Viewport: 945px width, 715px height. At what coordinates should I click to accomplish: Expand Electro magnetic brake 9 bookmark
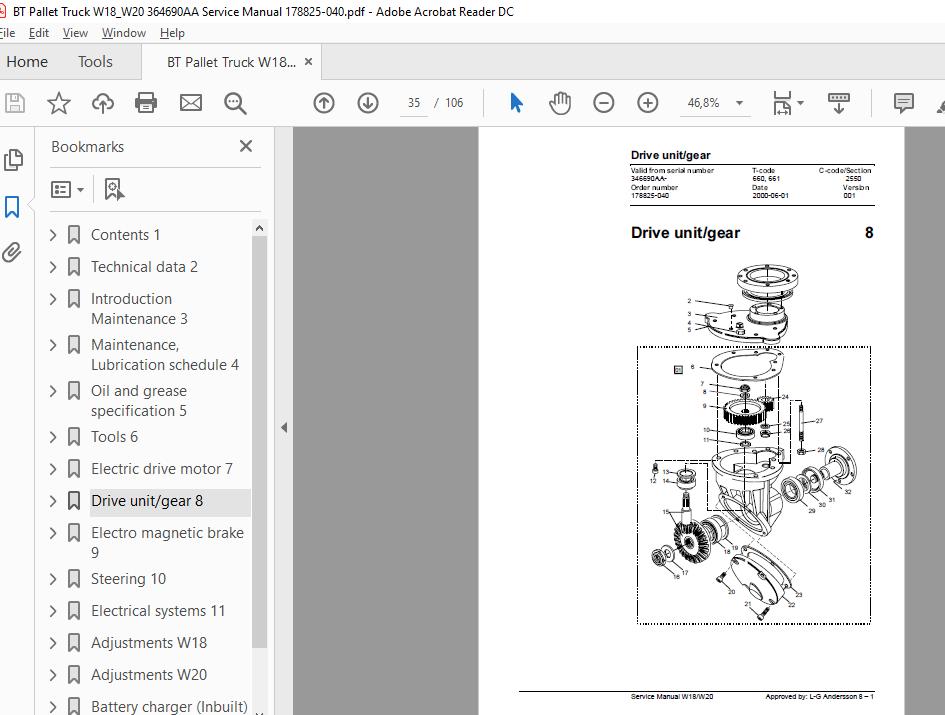pyautogui.click(x=53, y=533)
